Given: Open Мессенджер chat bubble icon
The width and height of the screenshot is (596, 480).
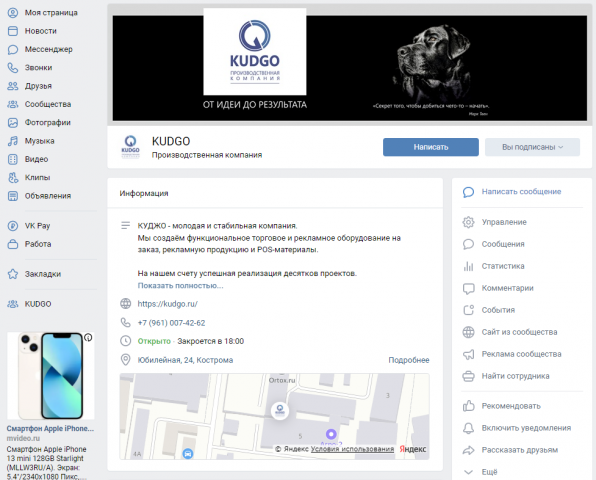Looking at the screenshot, I should [13, 49].
